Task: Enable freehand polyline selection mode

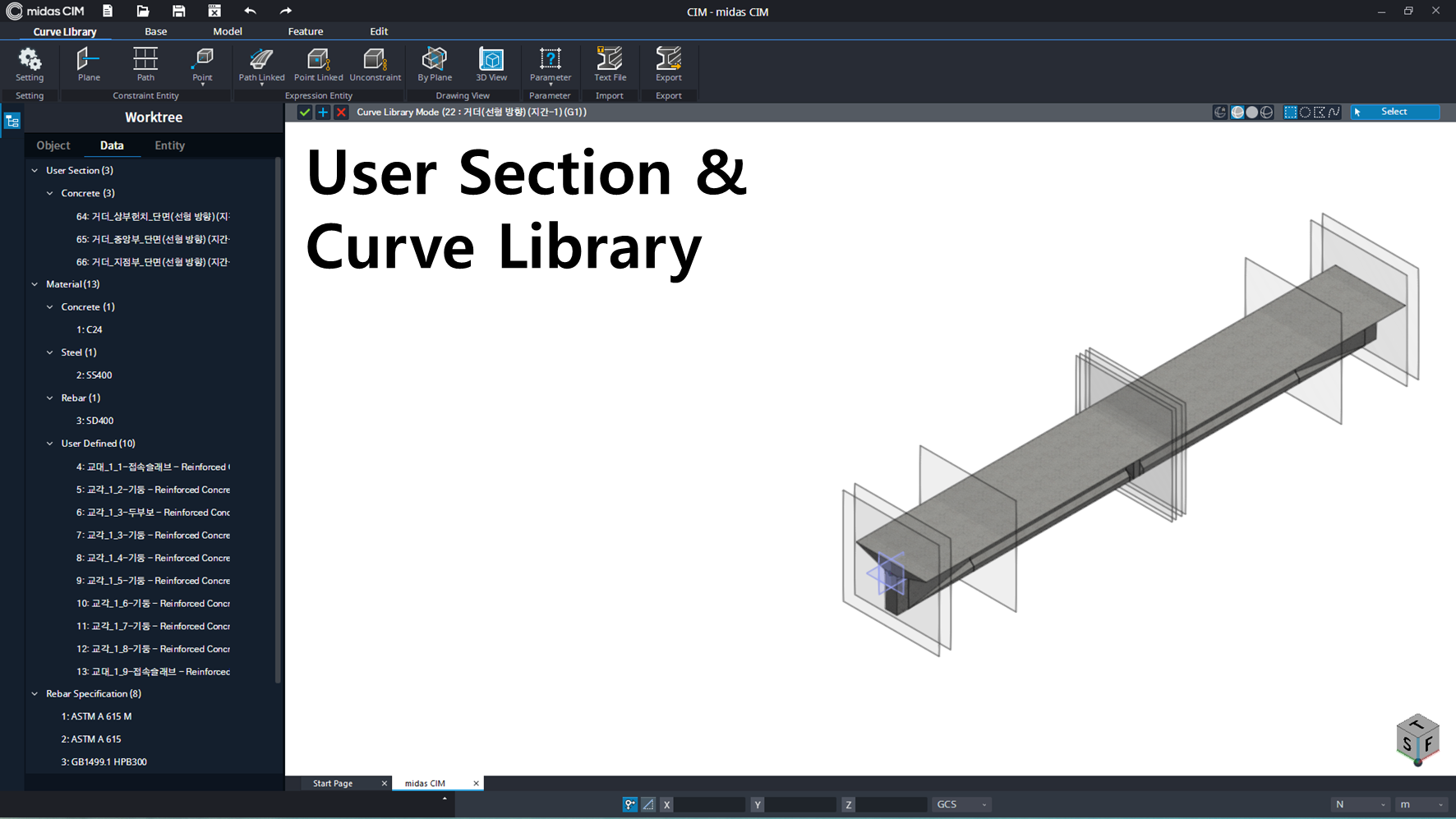Action: pyautogui.click(x=1334, y=112)
